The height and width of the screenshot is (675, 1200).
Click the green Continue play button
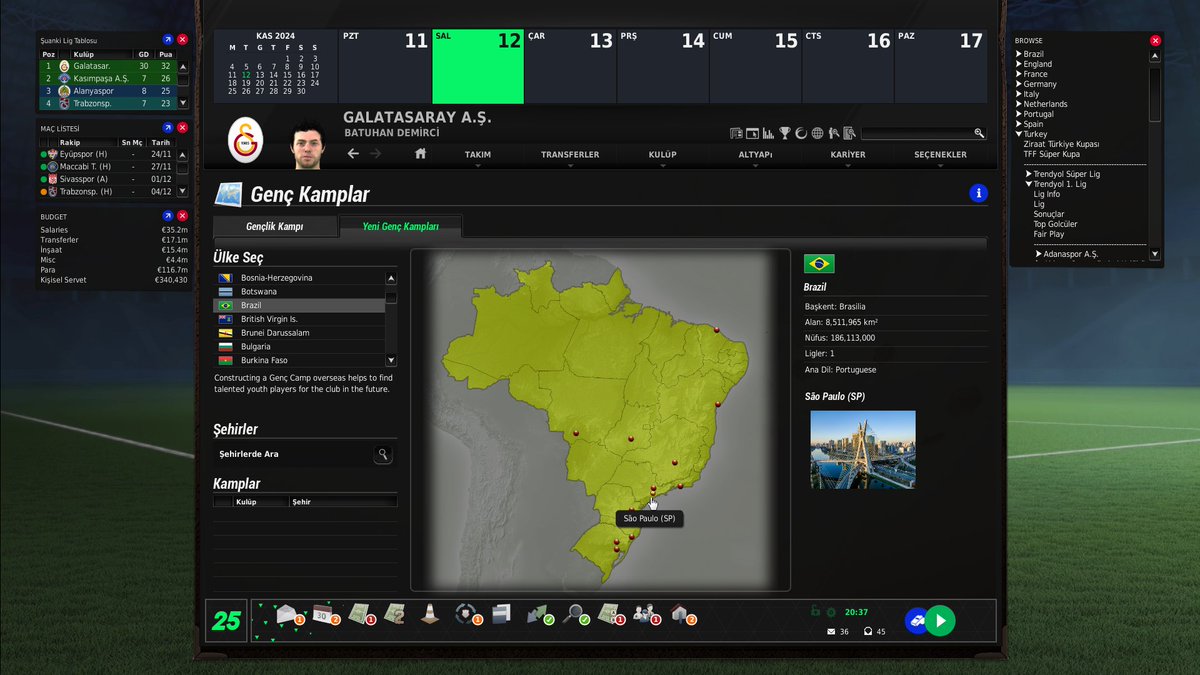click(x=939, y=620)
